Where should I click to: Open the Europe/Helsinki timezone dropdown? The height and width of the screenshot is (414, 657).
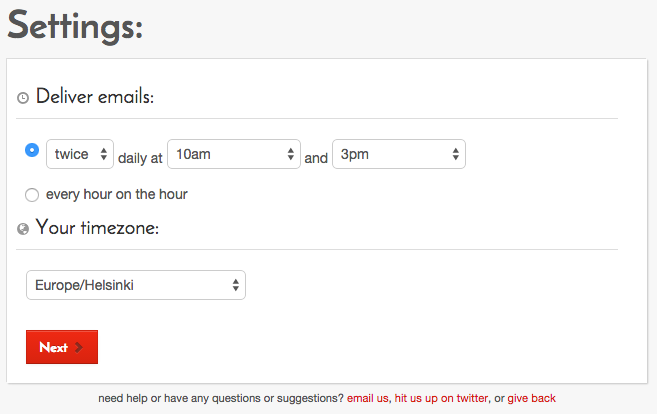135,285
